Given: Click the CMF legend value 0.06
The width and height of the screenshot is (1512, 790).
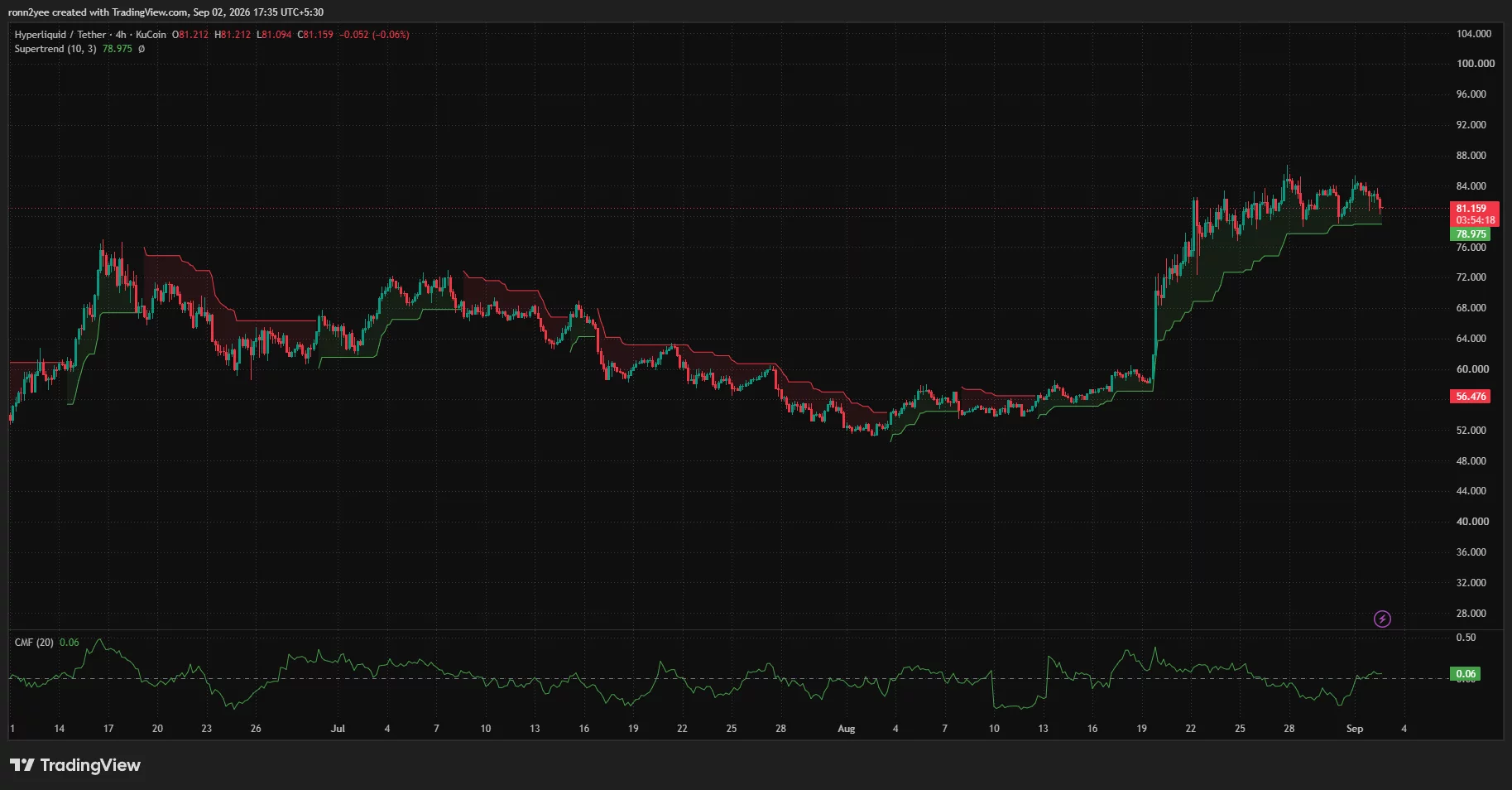Looking at the screenshot, I should pyautogui.click(x=70, y=643).
